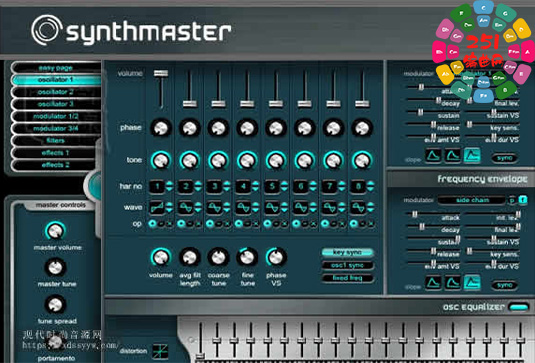Click the harmonic 8 sine waveform display

pyautogui.click(x=358, y=207)
